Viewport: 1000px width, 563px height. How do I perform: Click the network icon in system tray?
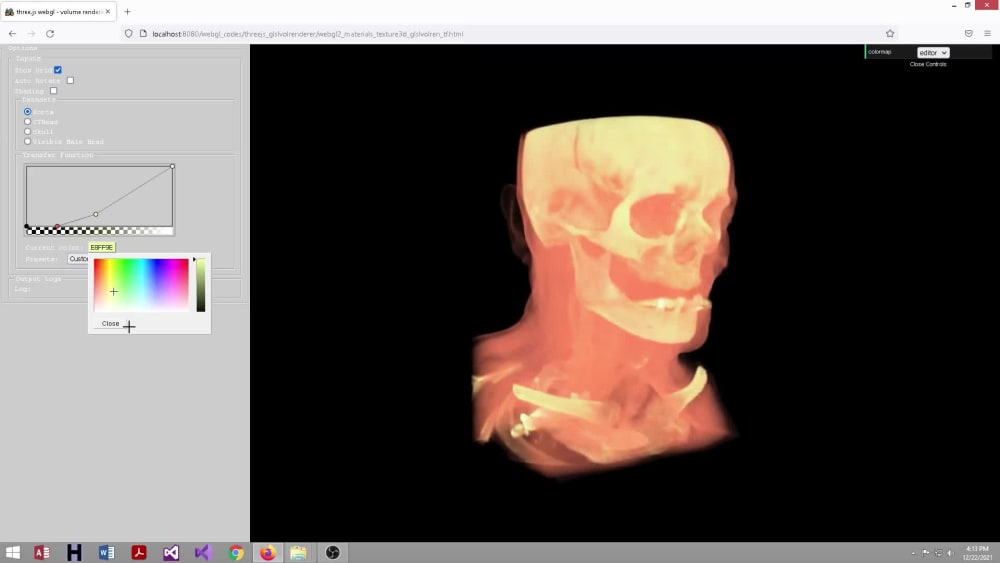click(x=938, y=553)
